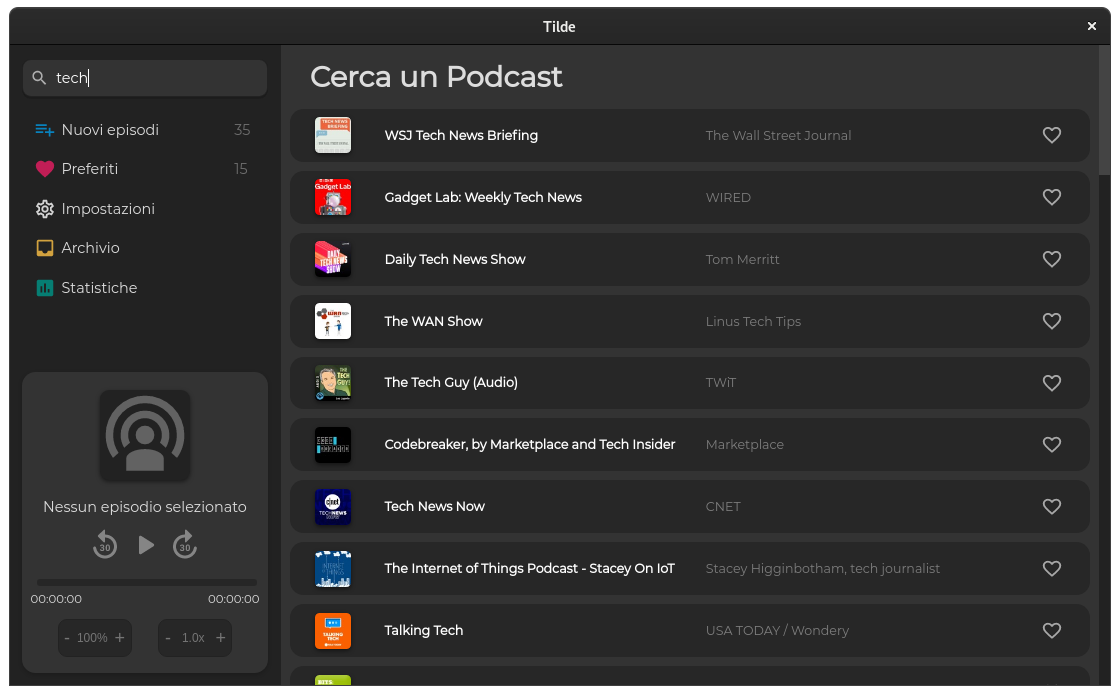
Task: Skip forward 30 seconds in player
Action: click(185, 545)
